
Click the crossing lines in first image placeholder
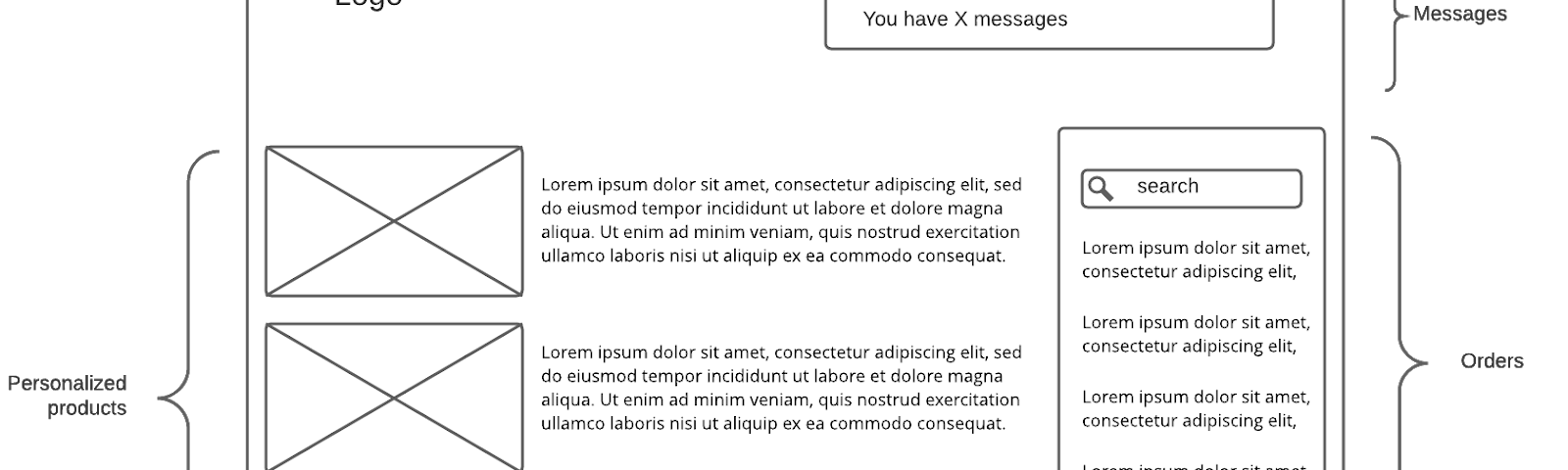pos(394,221)
